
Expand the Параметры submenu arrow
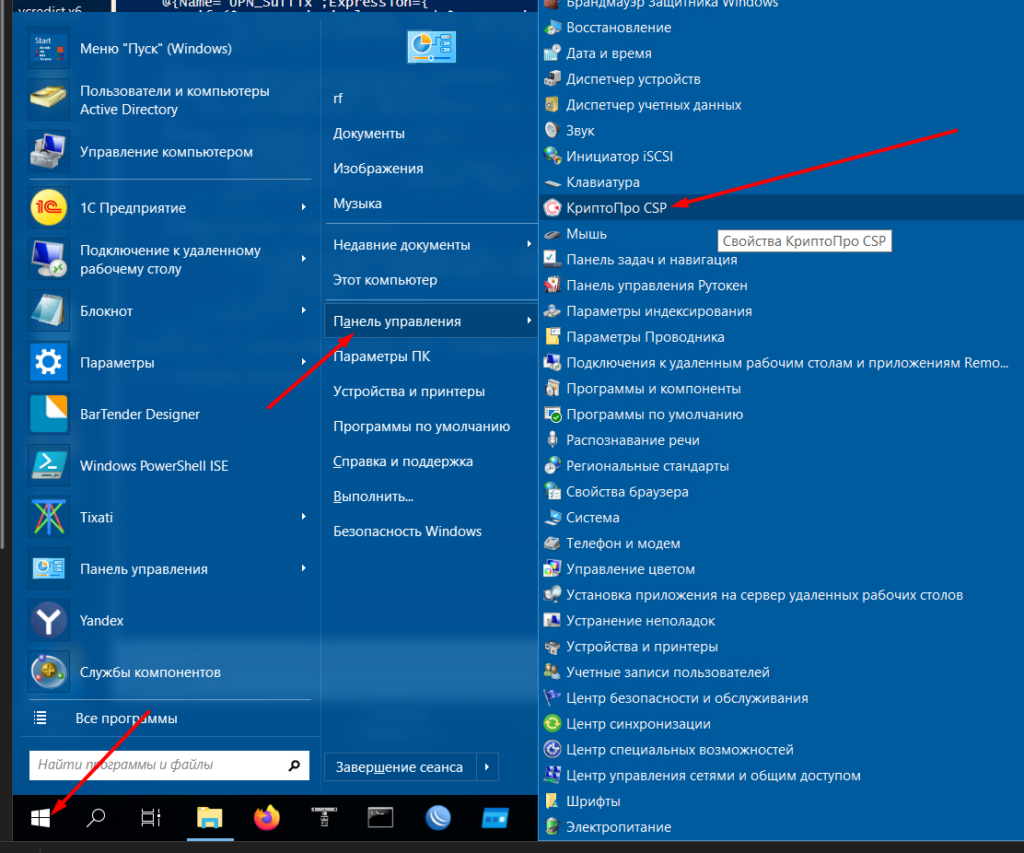tap(303, 362)
